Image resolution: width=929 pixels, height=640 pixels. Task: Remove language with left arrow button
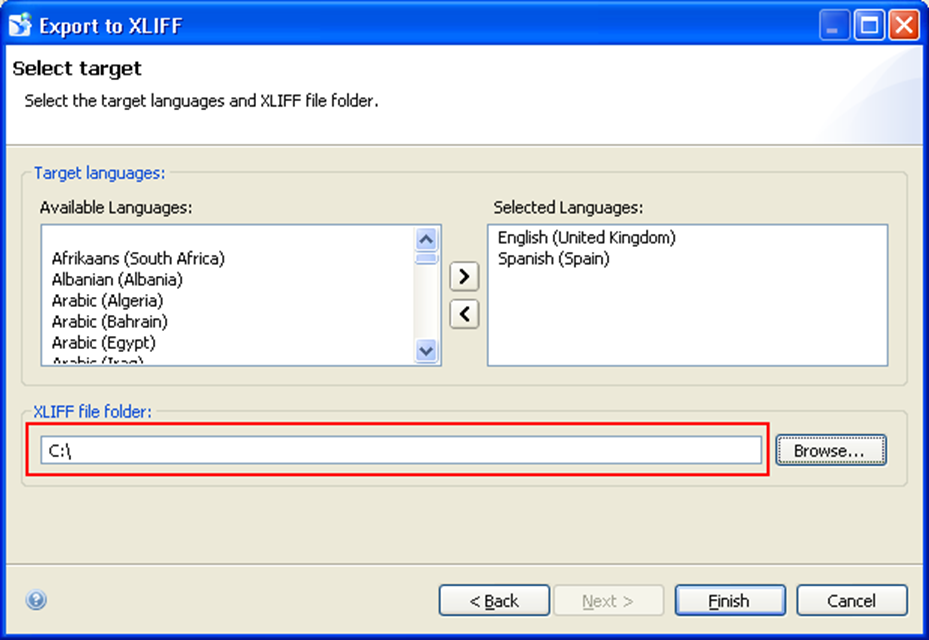[463, 314]
